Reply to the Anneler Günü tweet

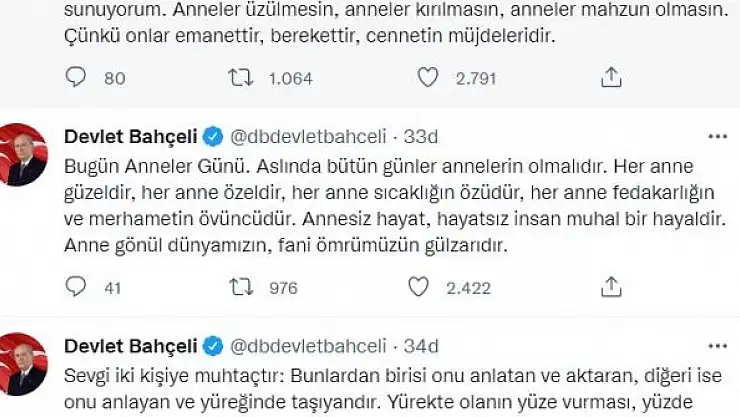tap(77, 288)
